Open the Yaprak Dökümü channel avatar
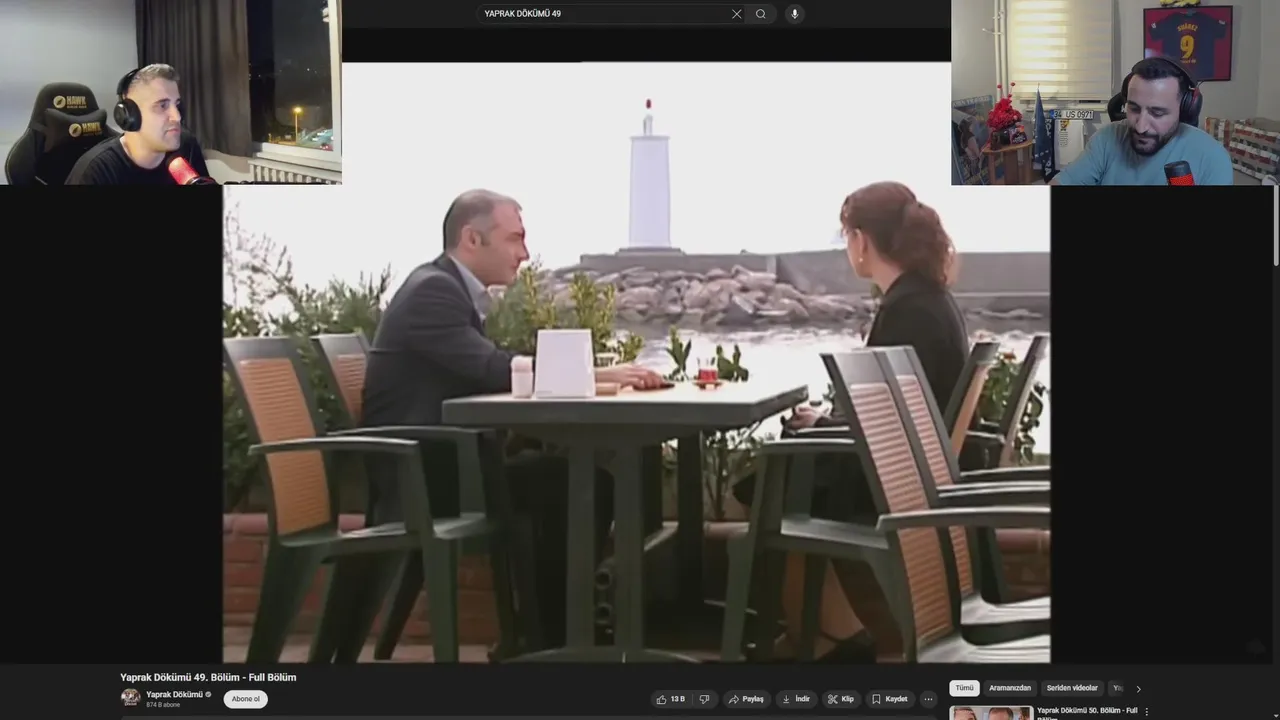This screenshot has height=720, width=1280. point(131,697)
